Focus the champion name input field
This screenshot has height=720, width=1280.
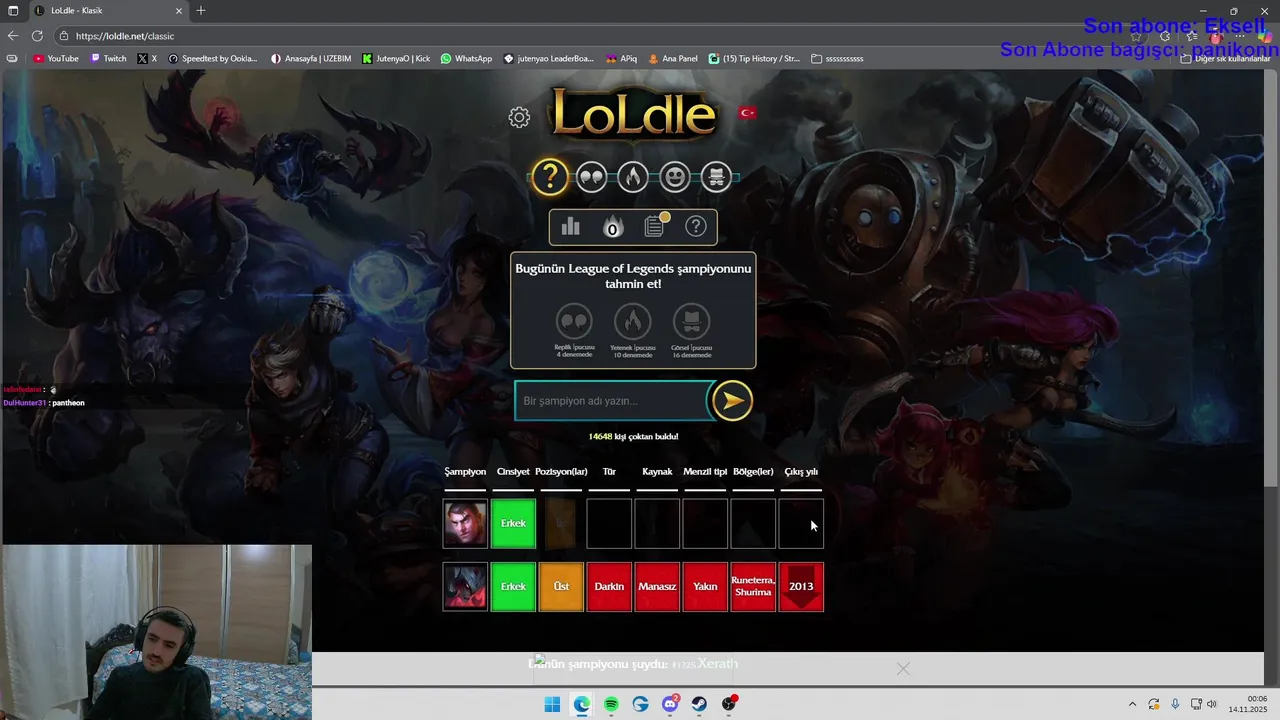[612, 401]
